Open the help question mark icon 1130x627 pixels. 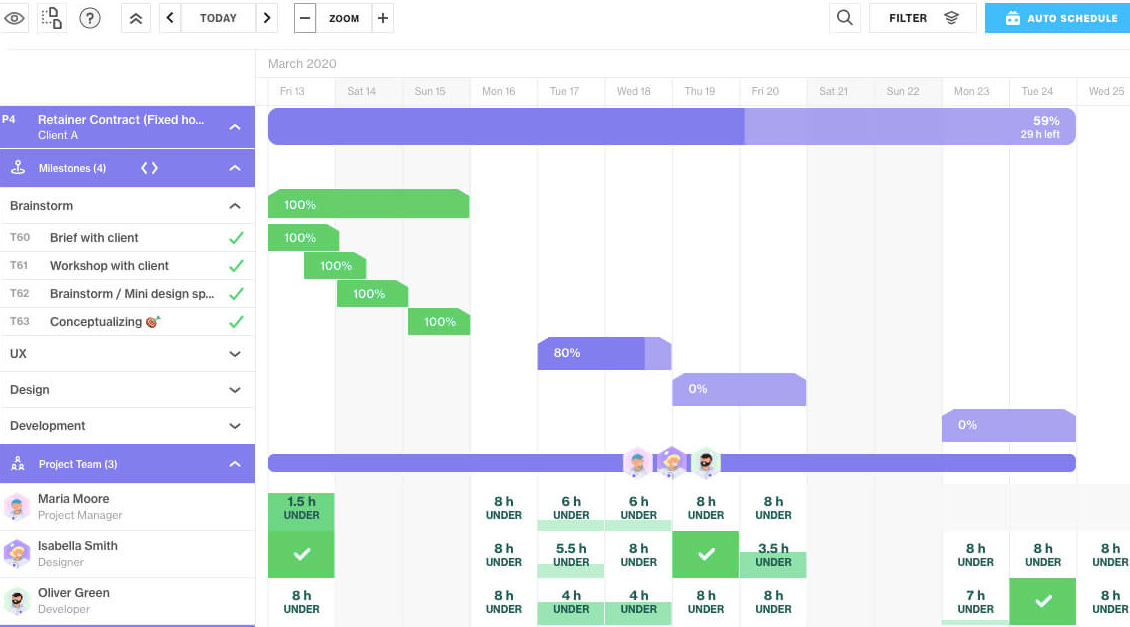click(90, 18)
